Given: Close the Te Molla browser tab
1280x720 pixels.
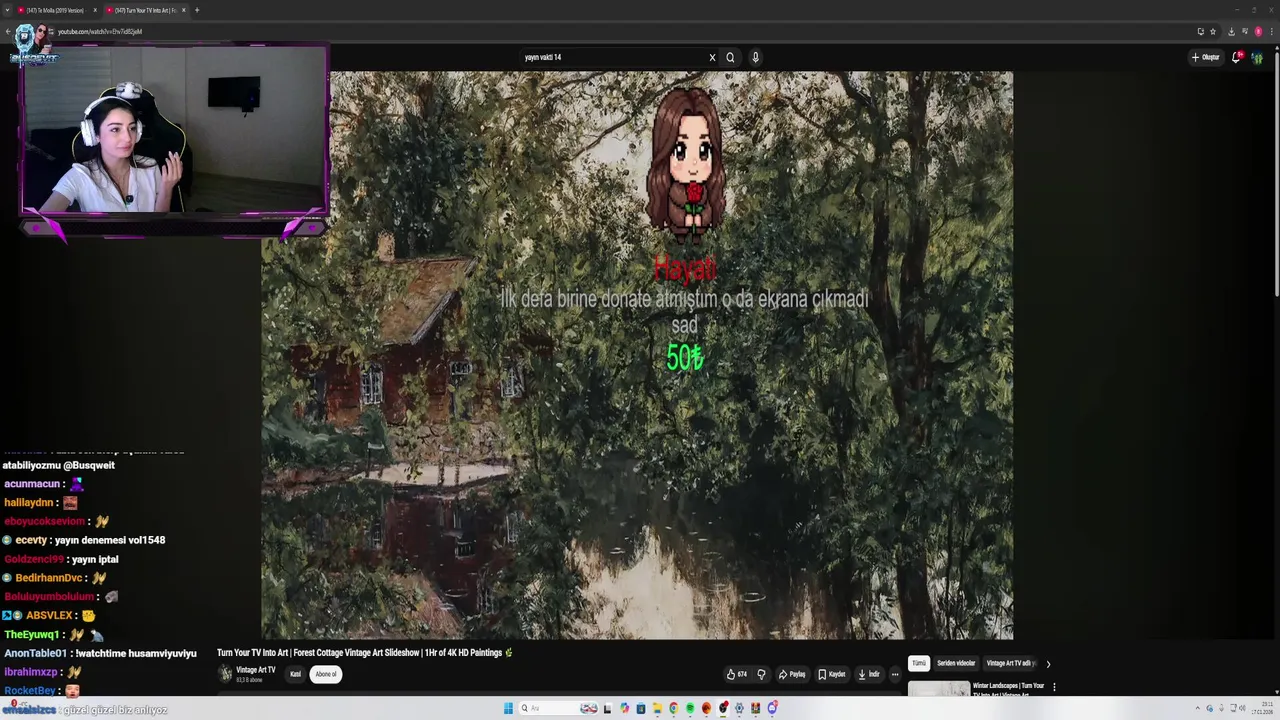Looking at the screenshot, I should pyautogui.click(x=95, y=10).
